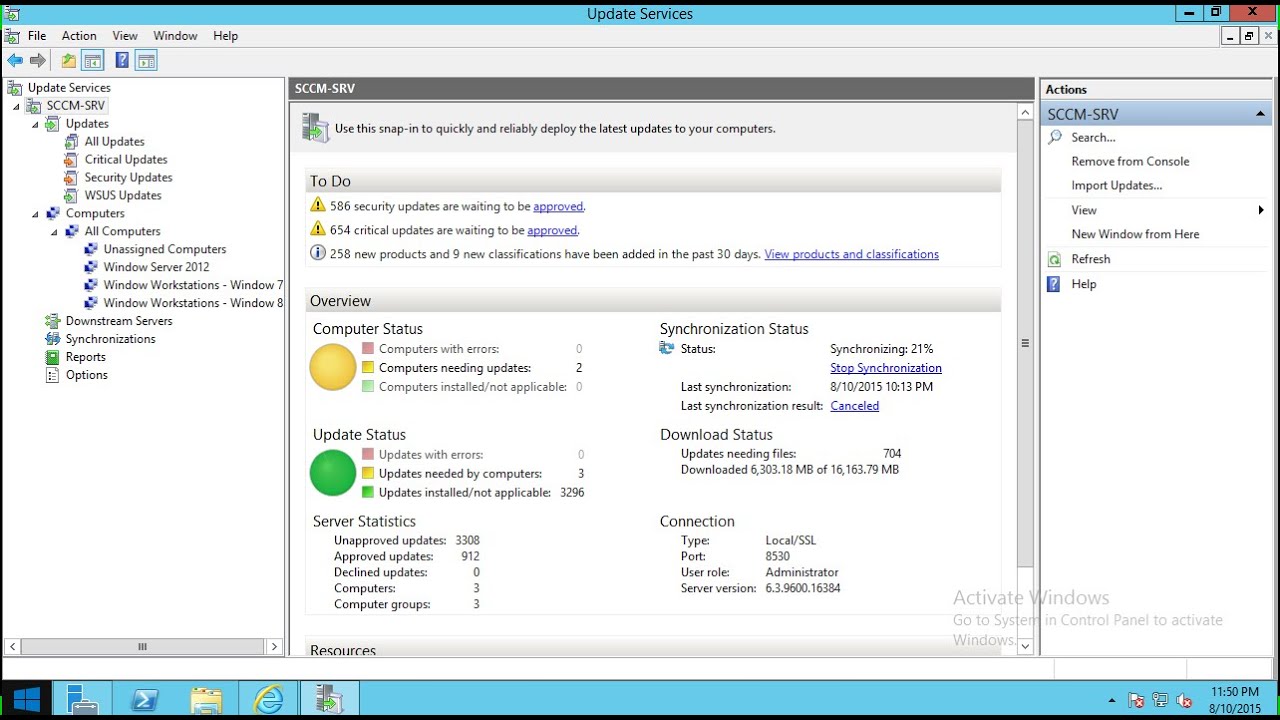Image resolution: width=1280 pixels, height=720 pixels.
Task: Click New Window from Here action
Action: pos(1135,235)
